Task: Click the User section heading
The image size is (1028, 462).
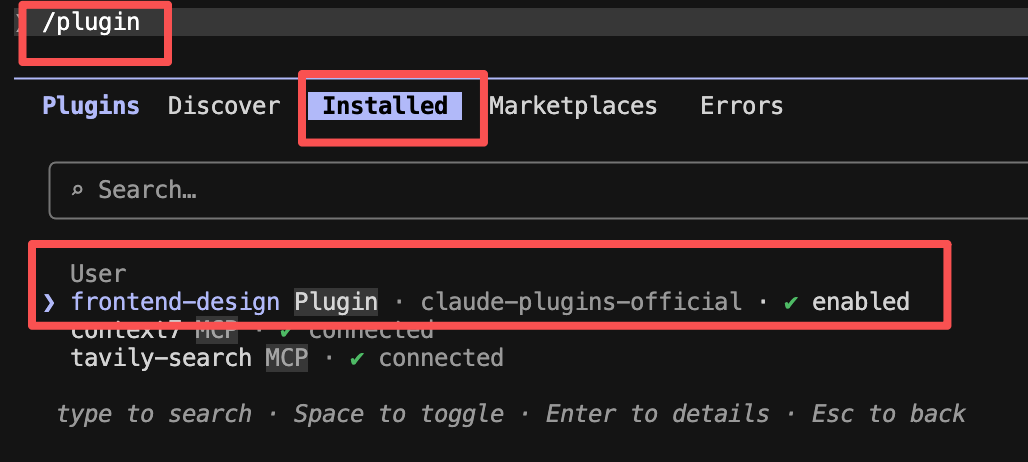Action: 98,274
